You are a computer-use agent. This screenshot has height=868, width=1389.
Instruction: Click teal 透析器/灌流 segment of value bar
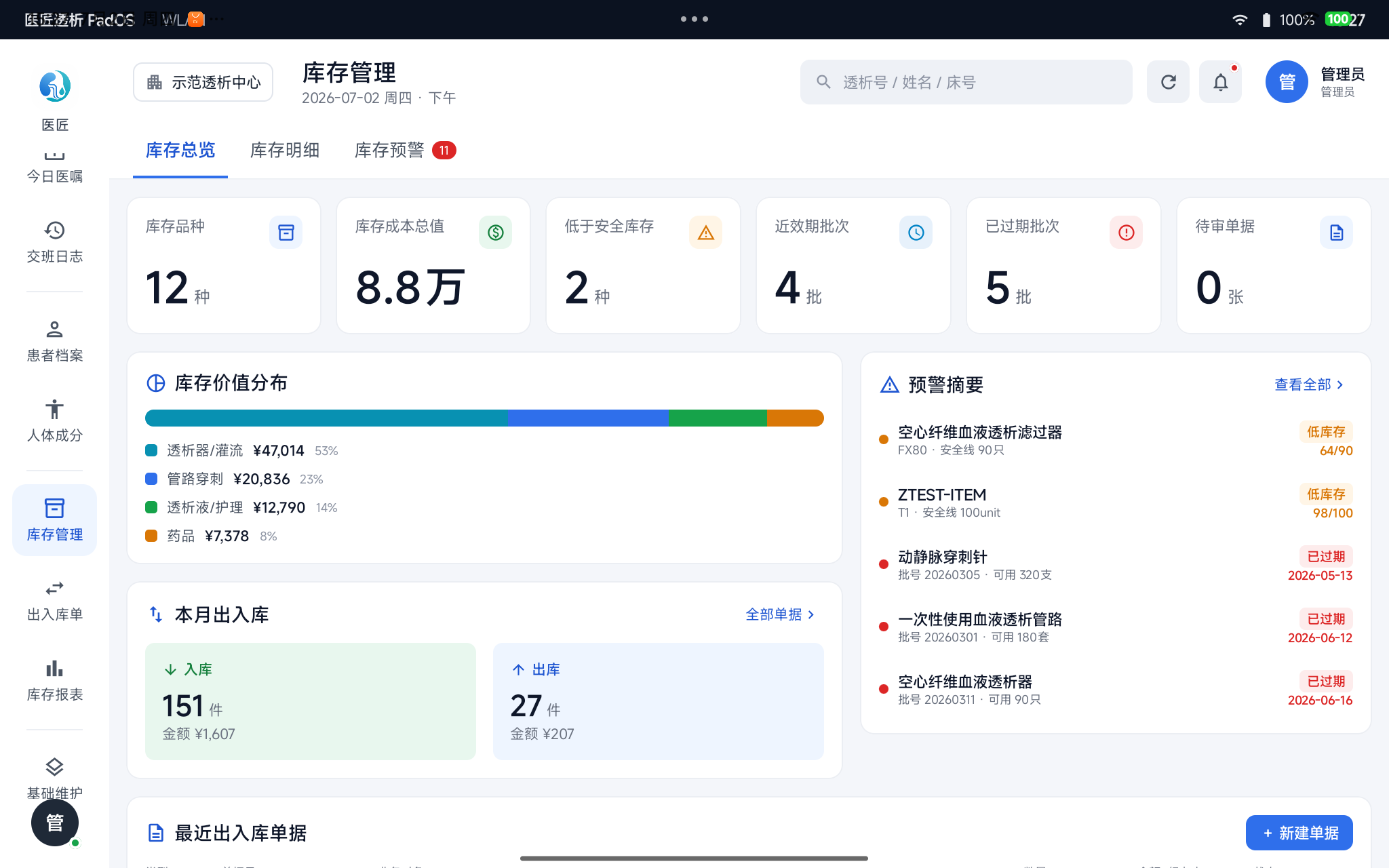click(x=326, y=418)
